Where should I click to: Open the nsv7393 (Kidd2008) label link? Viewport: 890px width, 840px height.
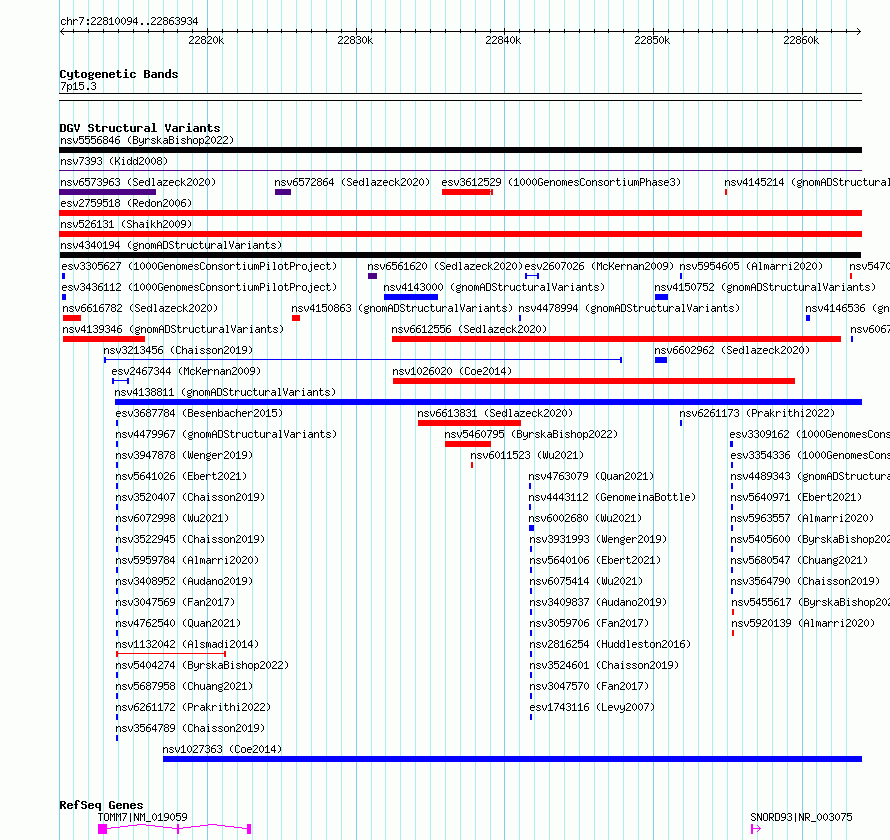pyautogui.click(x=114, y=161)
